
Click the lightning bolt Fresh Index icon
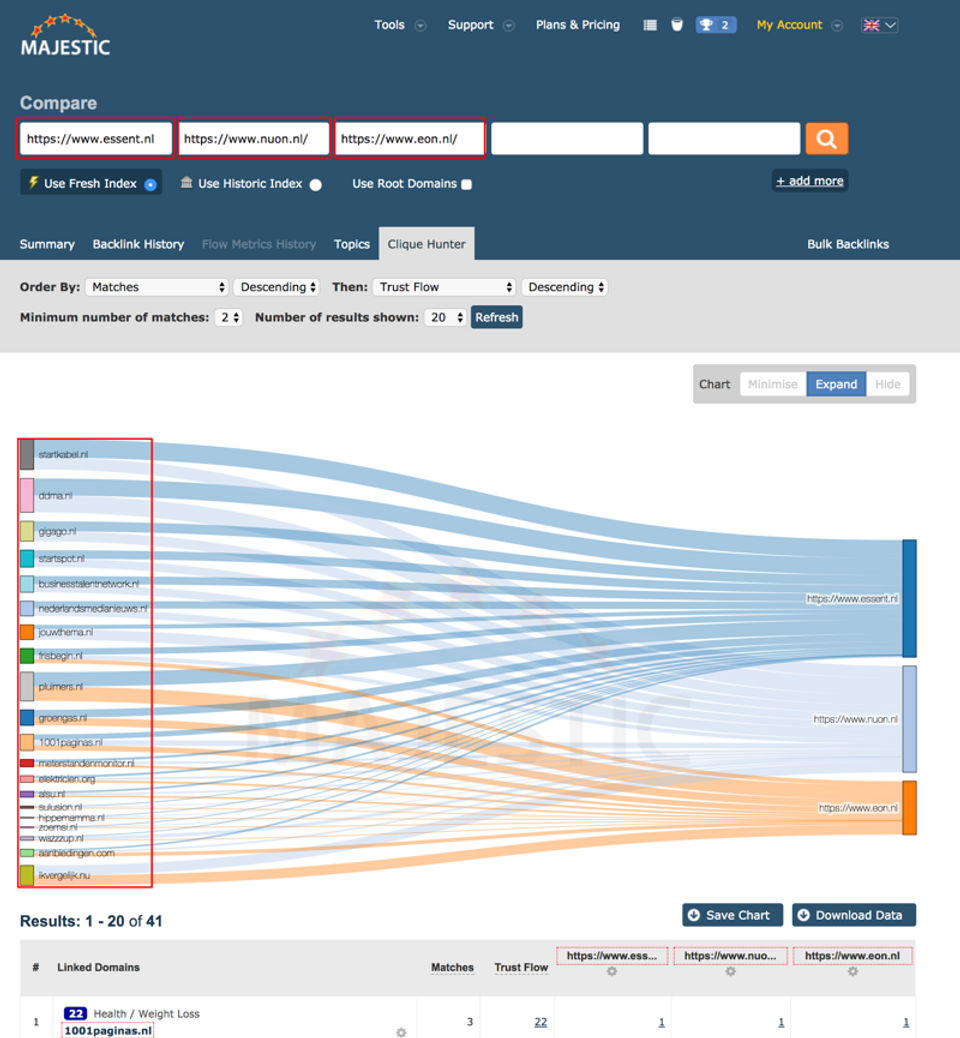click(x=33, y=182)
